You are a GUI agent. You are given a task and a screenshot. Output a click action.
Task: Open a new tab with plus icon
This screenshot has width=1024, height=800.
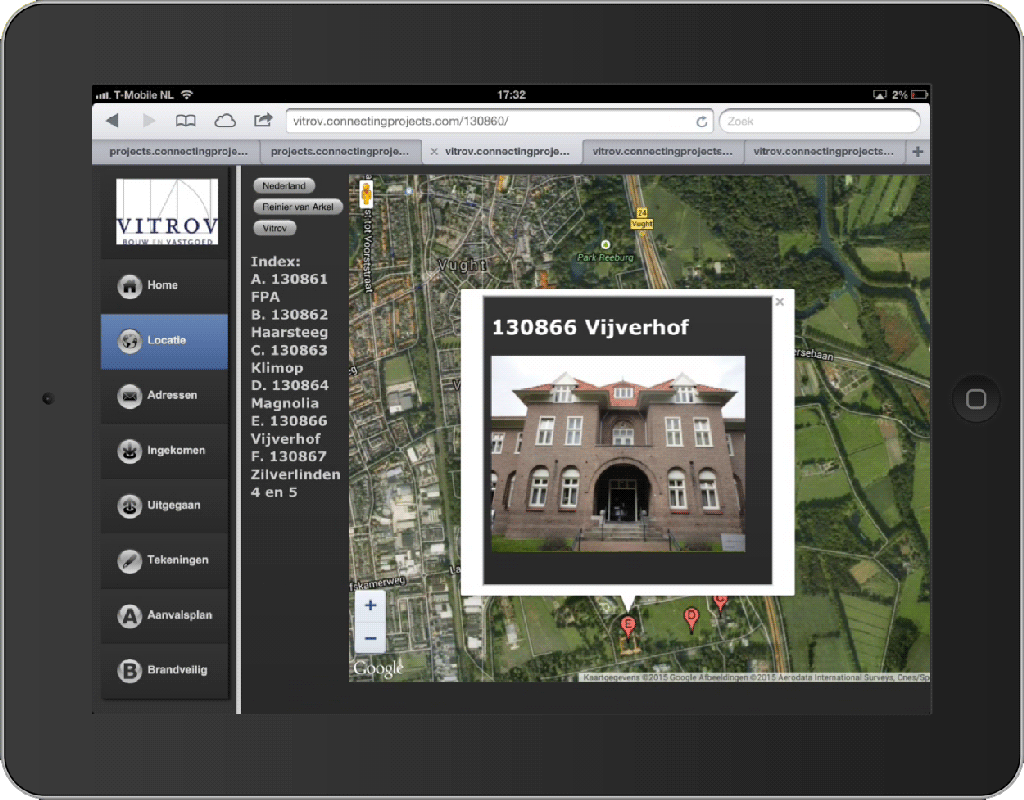(918, 152)
